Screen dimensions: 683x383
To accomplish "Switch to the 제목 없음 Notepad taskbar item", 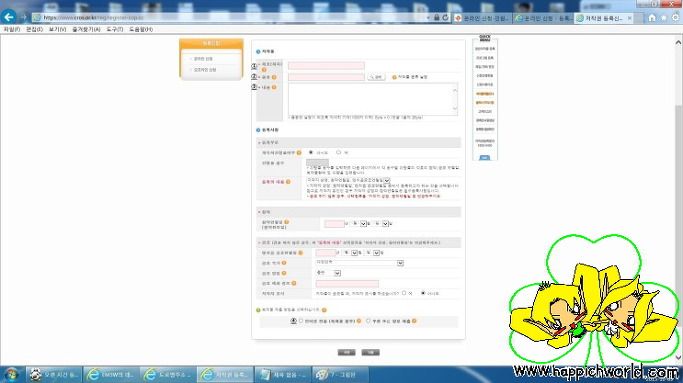I will 283,374.
